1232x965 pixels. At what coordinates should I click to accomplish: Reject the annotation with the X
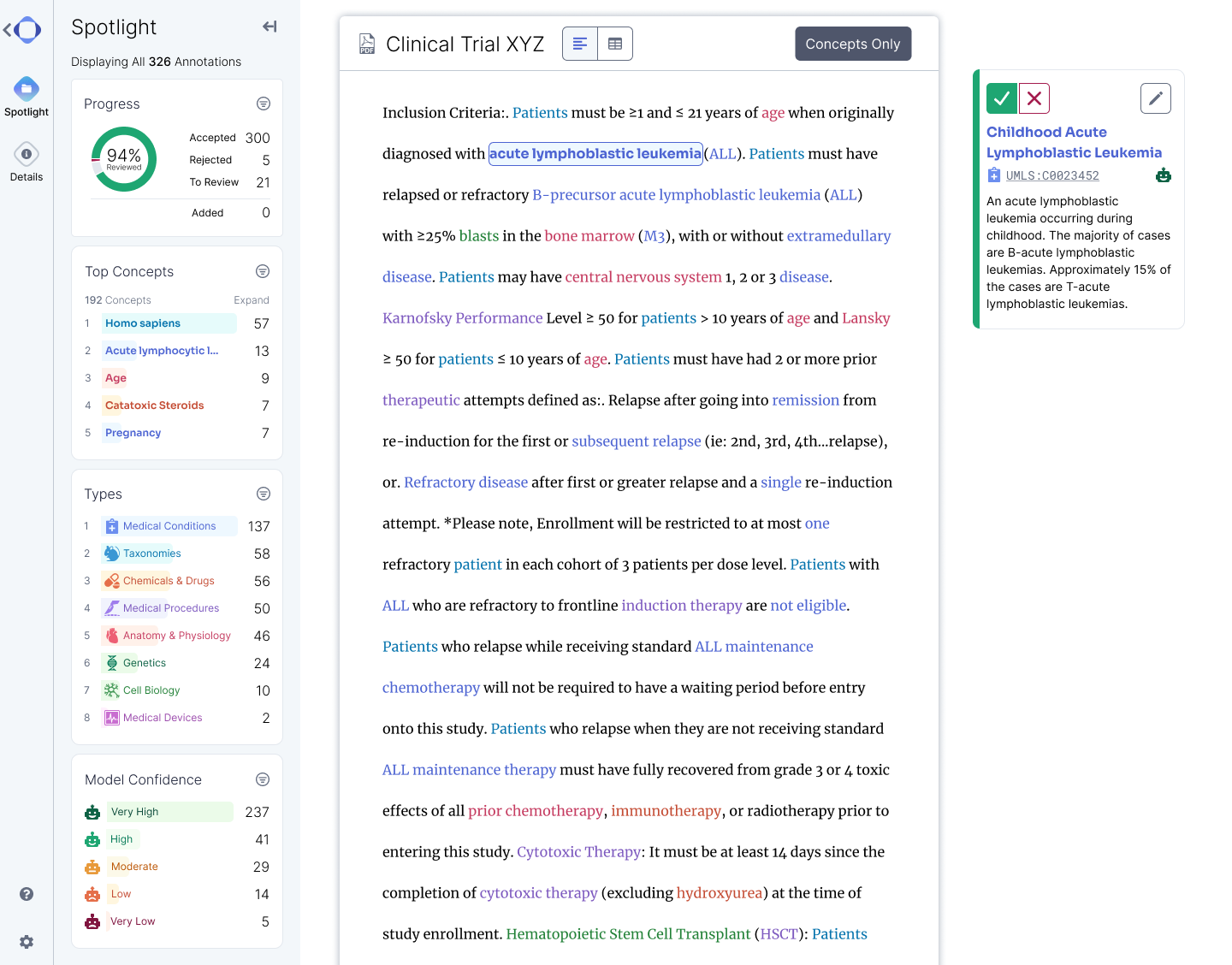1034,98
